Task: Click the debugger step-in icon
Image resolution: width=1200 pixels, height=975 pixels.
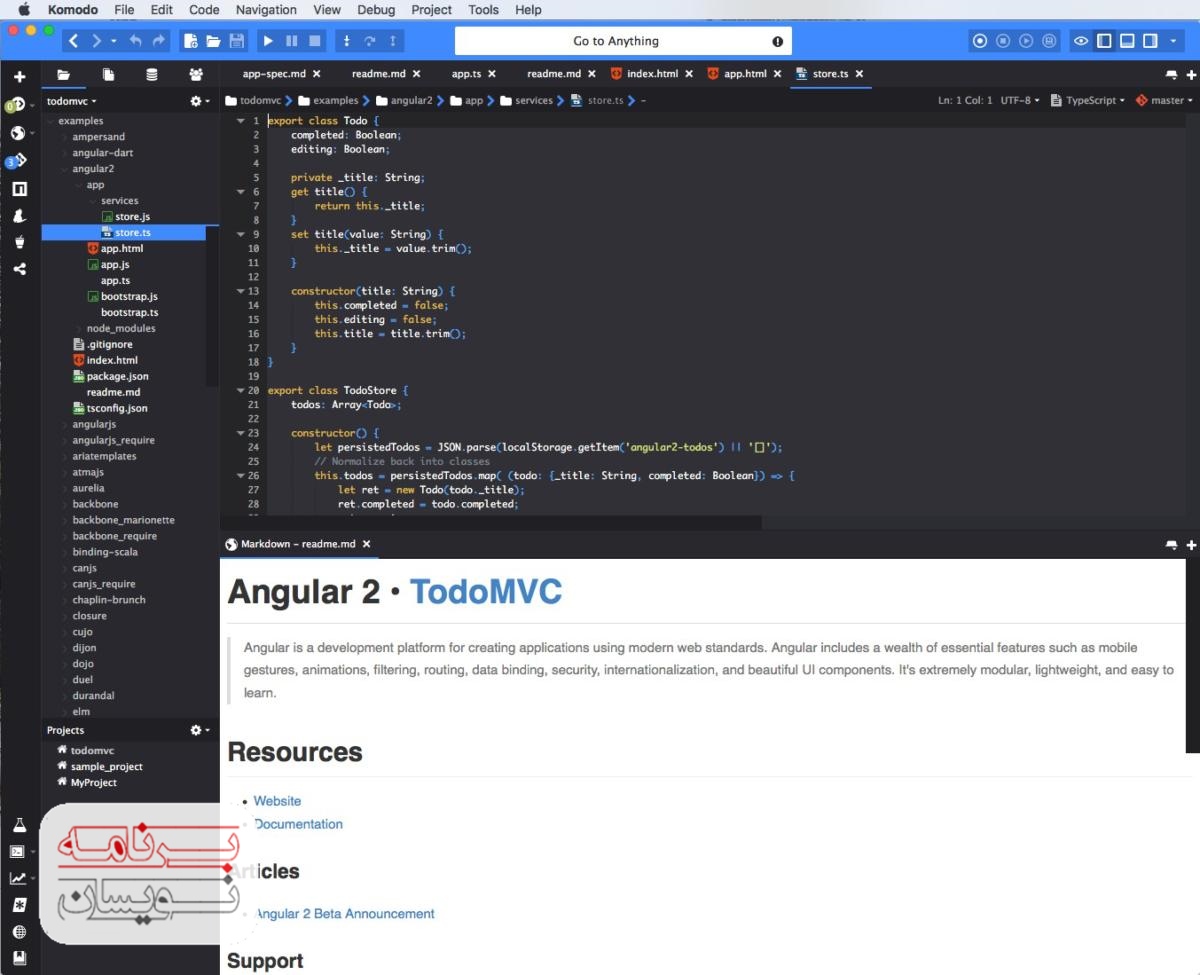Action: (346, 41)
